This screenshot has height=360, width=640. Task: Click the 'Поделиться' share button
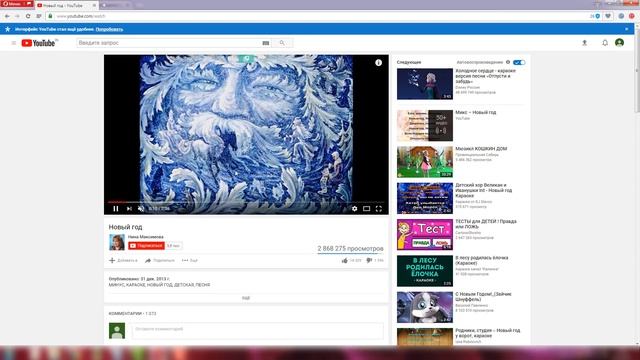pyautogui.click(x=160, y=260)
